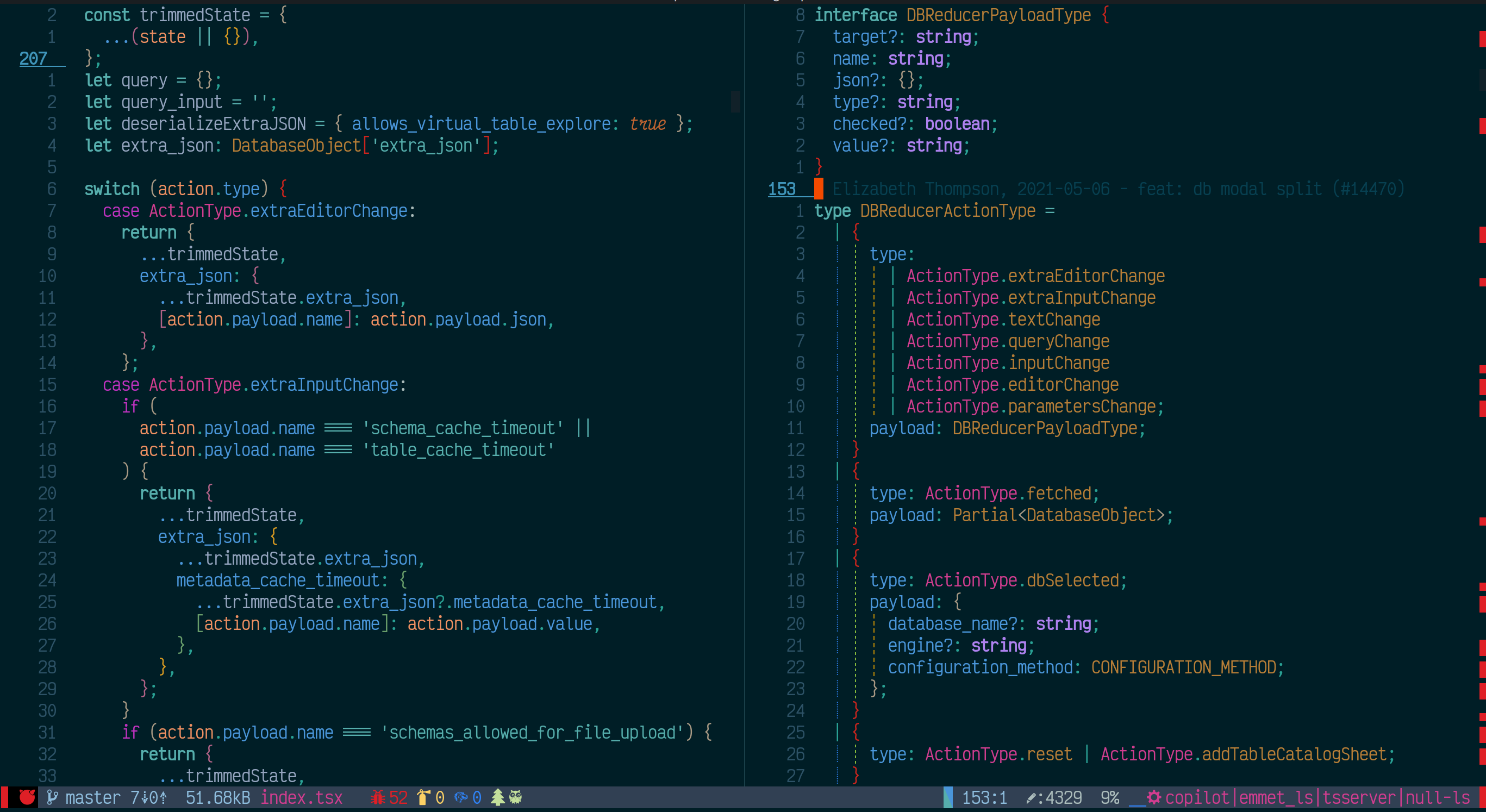This screenshot has width=1486, height=812.
Task: Click 'type: ActionType.fetched;' line
Action: tap(985, 494)
